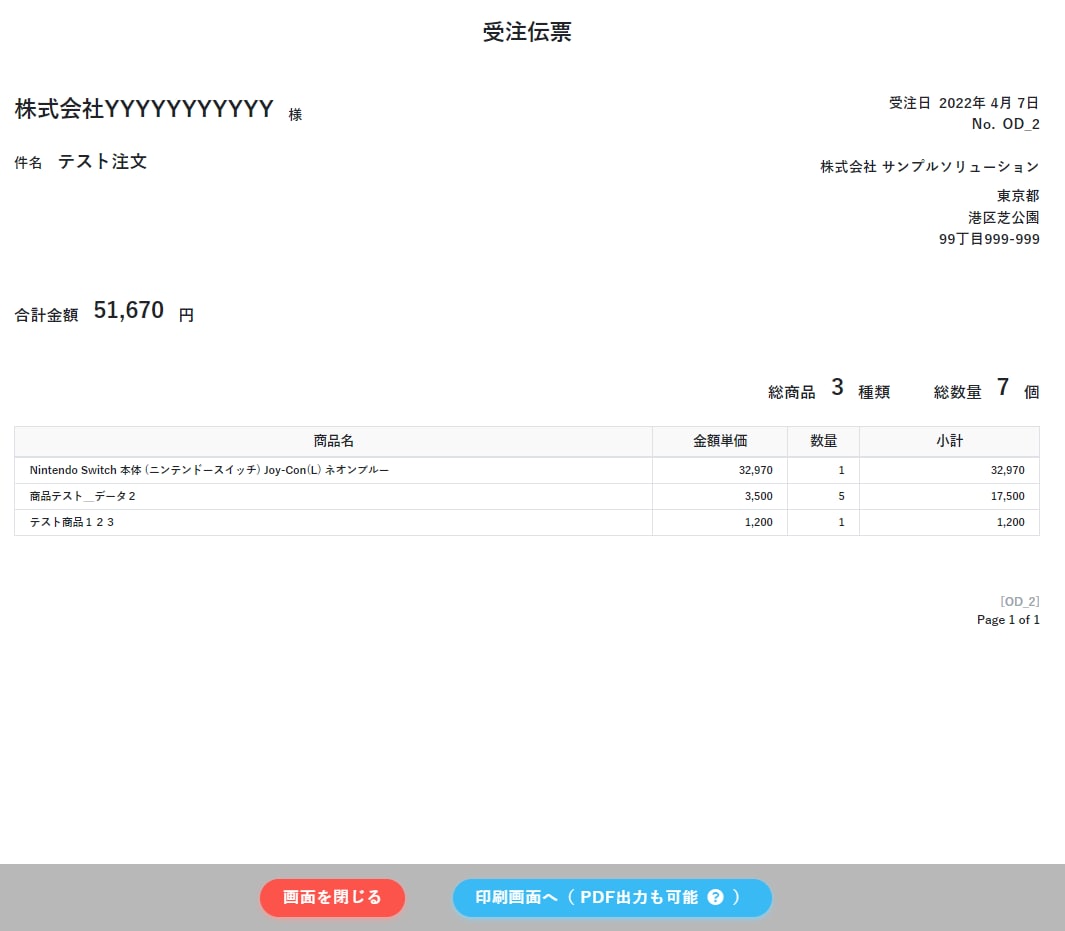Image resolution: width=1065 pixels, height=931 pixels.
Task: Click total amount 51,670
Action: pyautogui.click(x=128, y=310)
